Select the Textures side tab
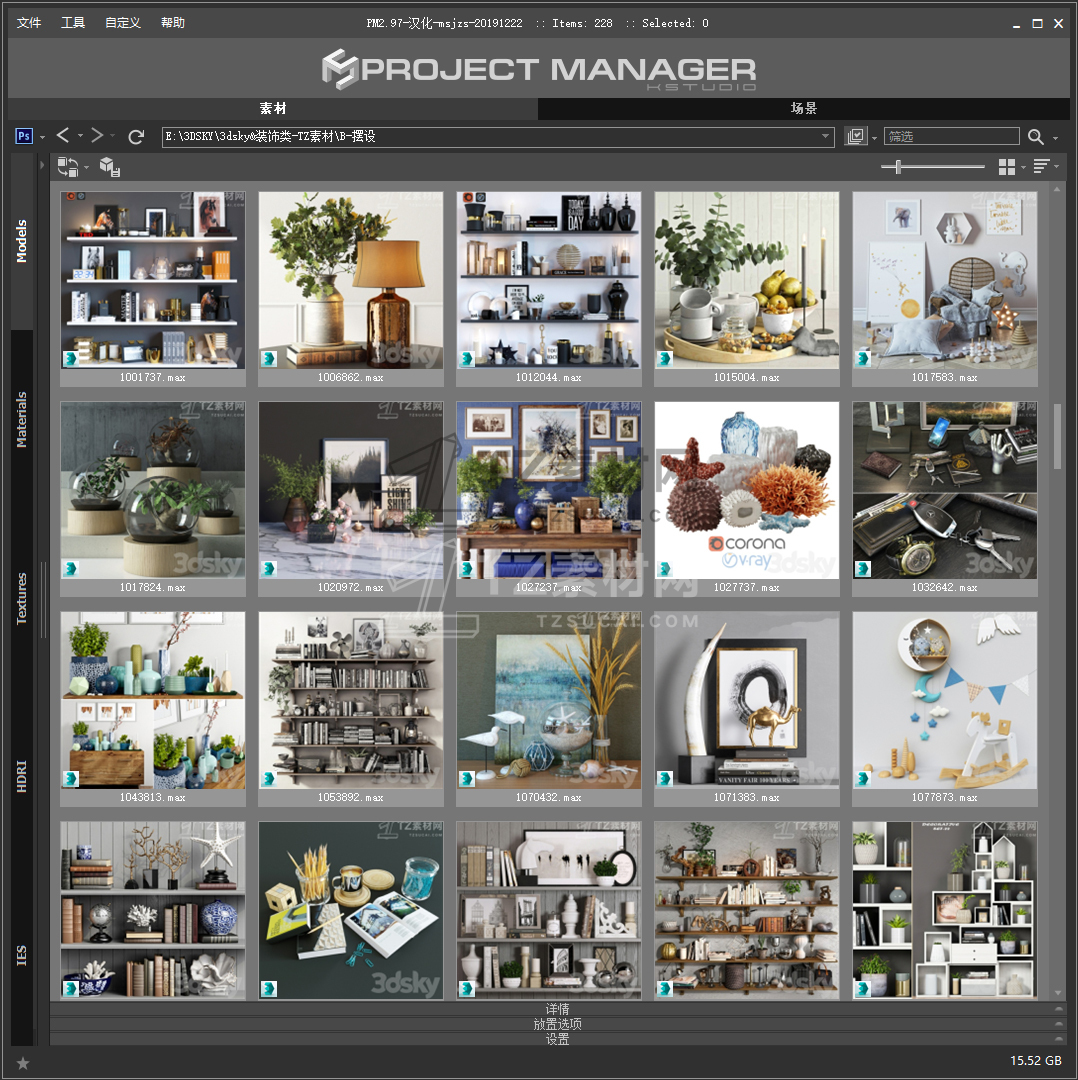Viewport: 1078px width, 1080px height. coord(22,599)
